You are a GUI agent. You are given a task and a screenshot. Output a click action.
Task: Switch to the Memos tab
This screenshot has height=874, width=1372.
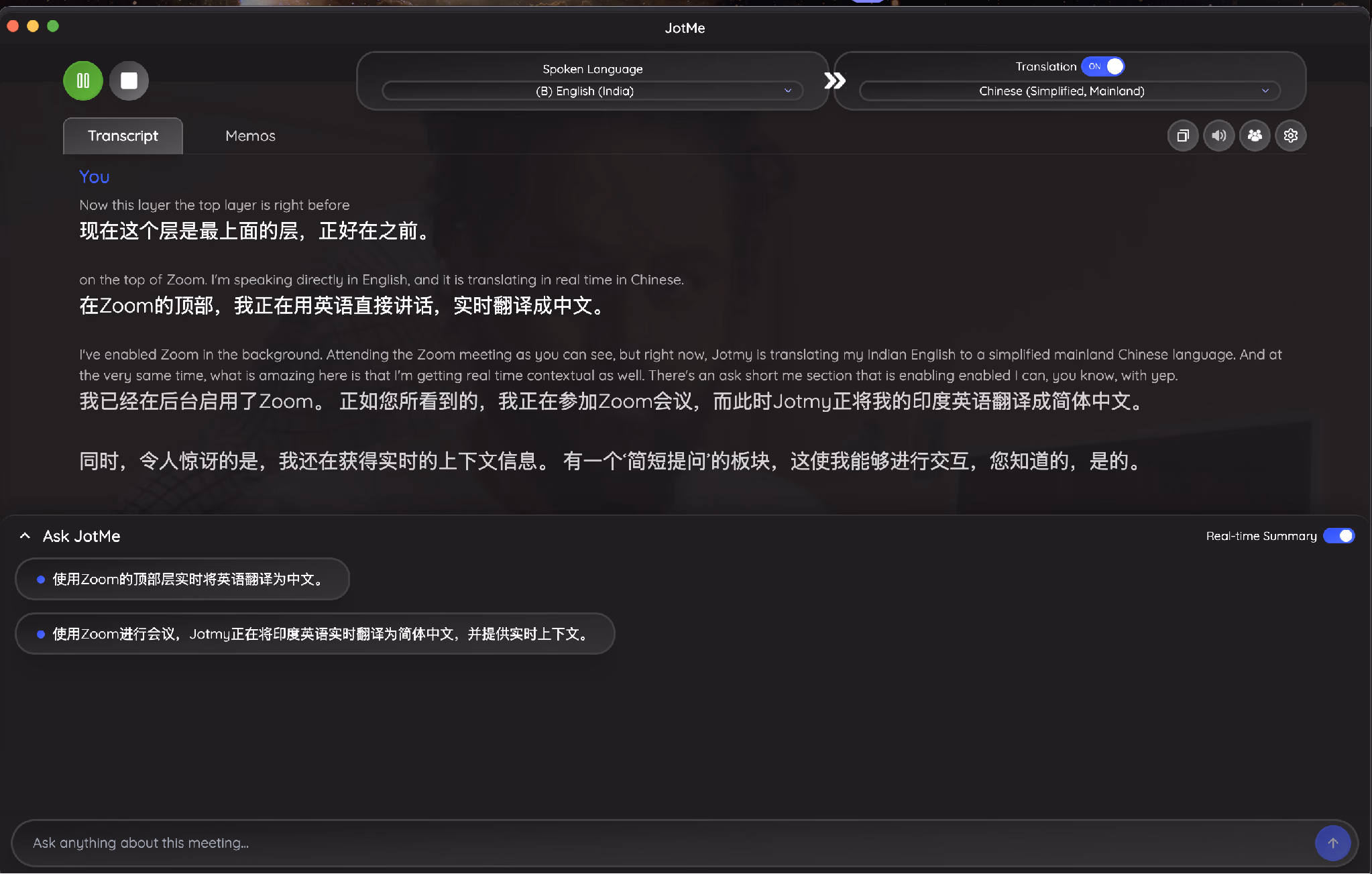click(250, 136)
